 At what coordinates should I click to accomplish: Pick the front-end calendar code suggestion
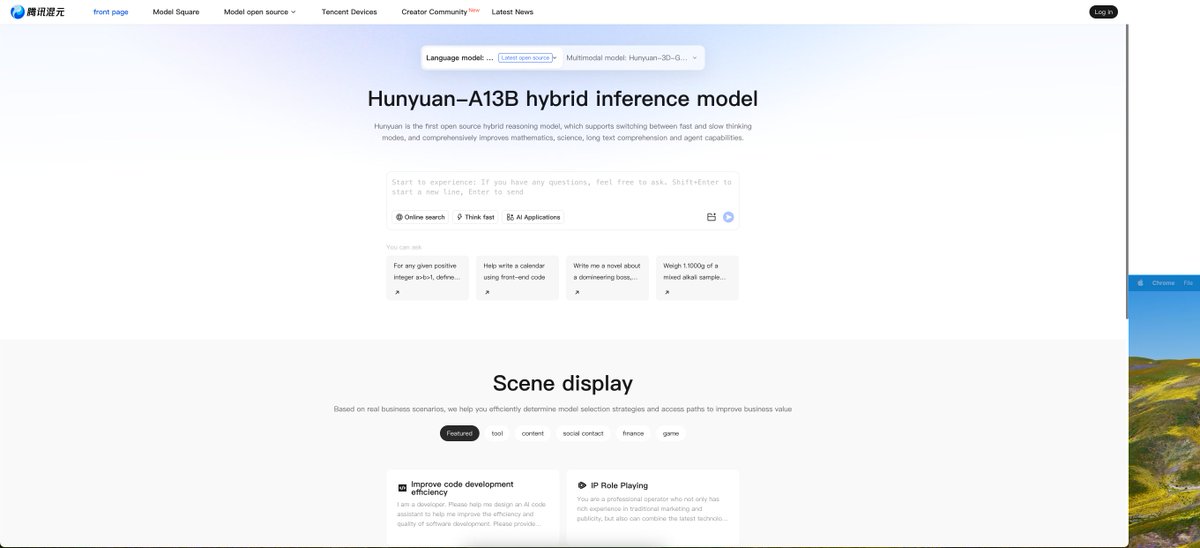[x=517, y=277]
